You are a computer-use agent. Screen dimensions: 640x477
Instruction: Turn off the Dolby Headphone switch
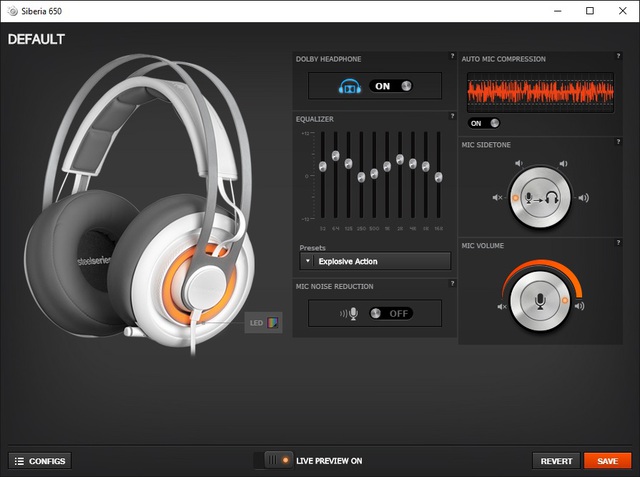(391, 86)
